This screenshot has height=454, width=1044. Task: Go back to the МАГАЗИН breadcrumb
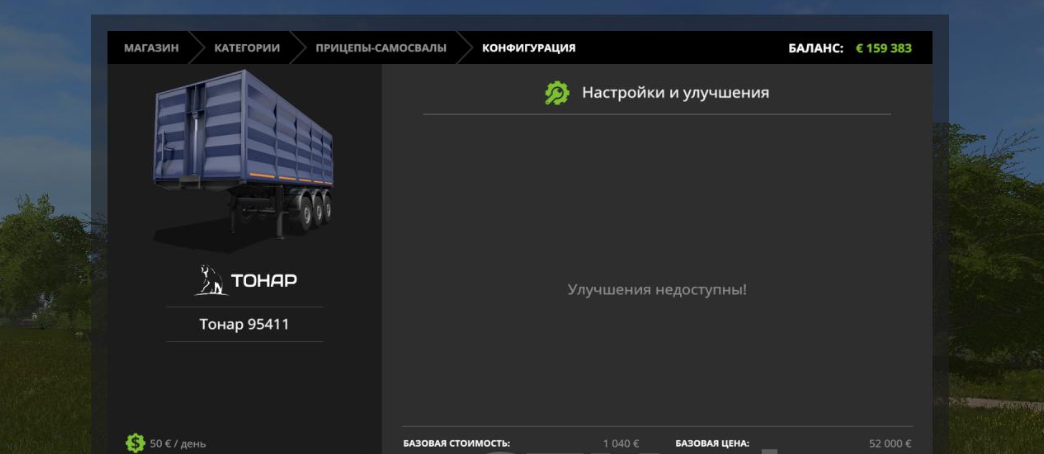pos(151,48)
